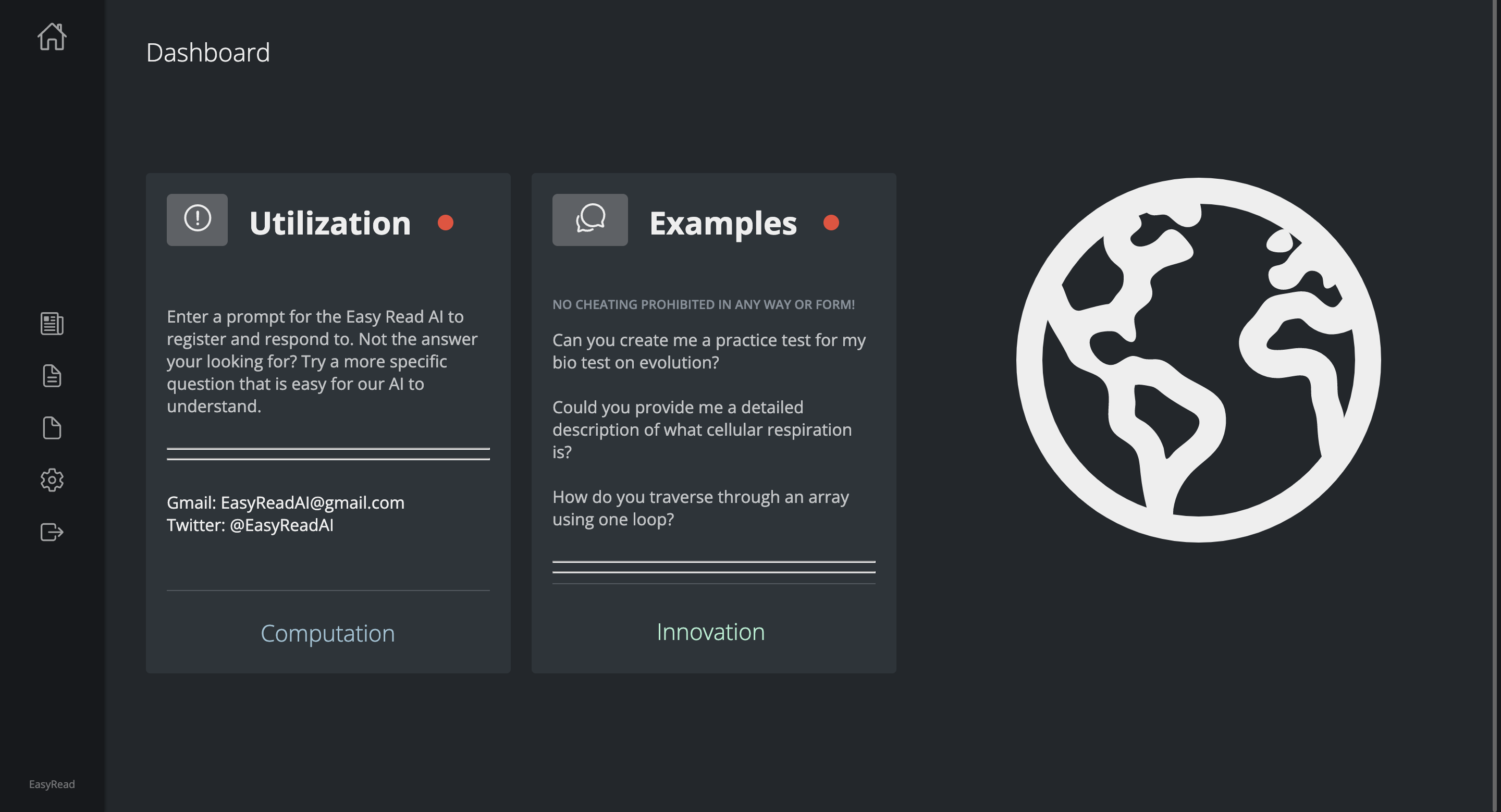The width and height of the screenshot is (1501, 812).
Task: Click the large globe image
Action: coord(1198,360)
